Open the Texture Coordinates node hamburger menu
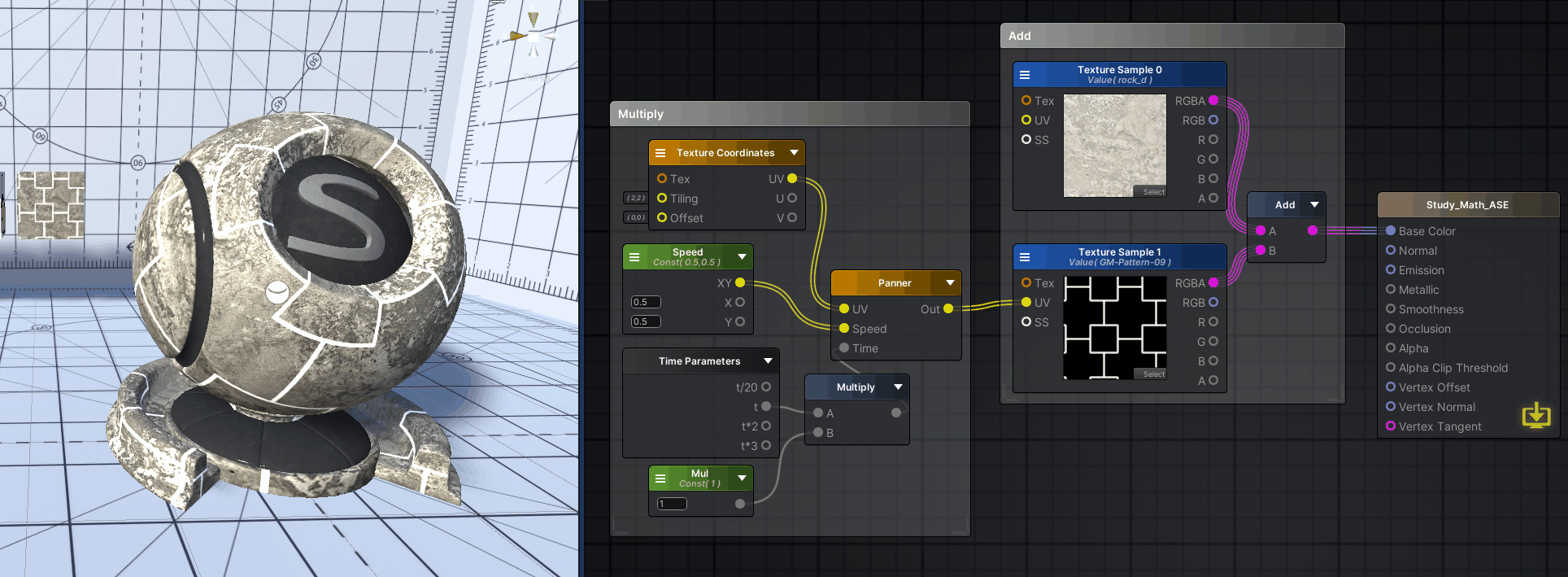Viewport: 1568px width, 577px height. pos(660,153)
